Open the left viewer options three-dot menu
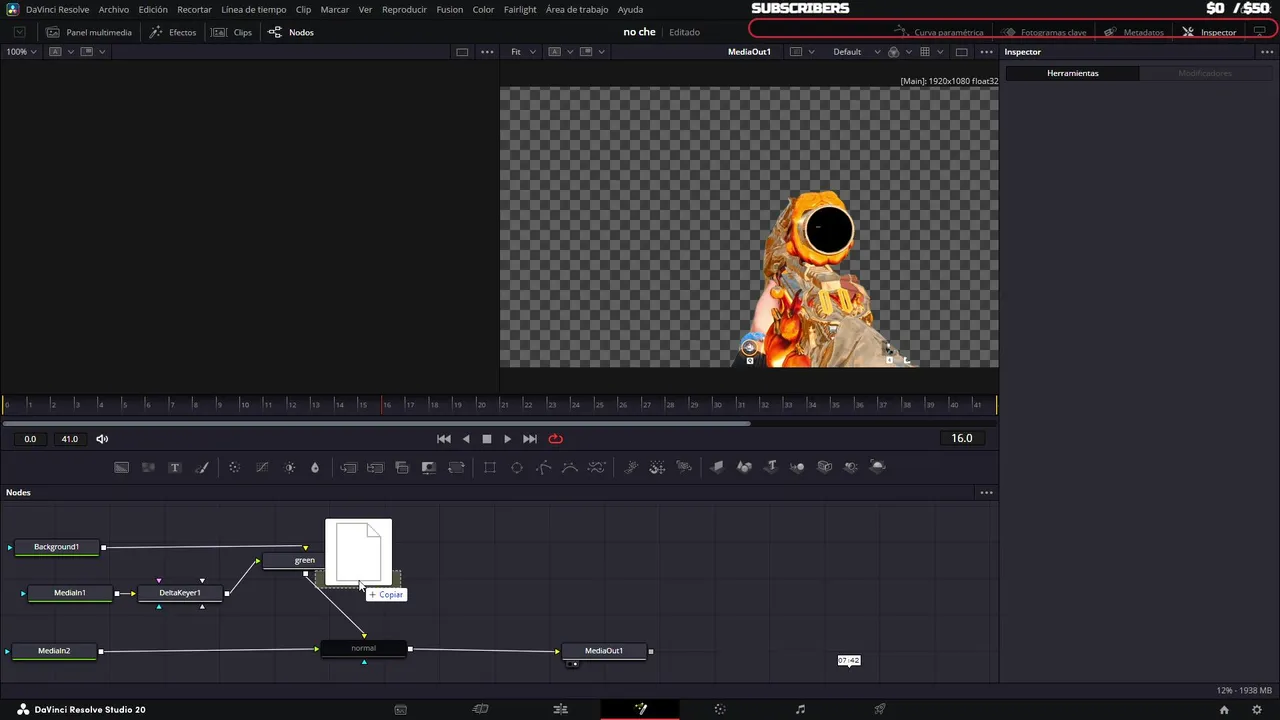 [x=487, y=52]
